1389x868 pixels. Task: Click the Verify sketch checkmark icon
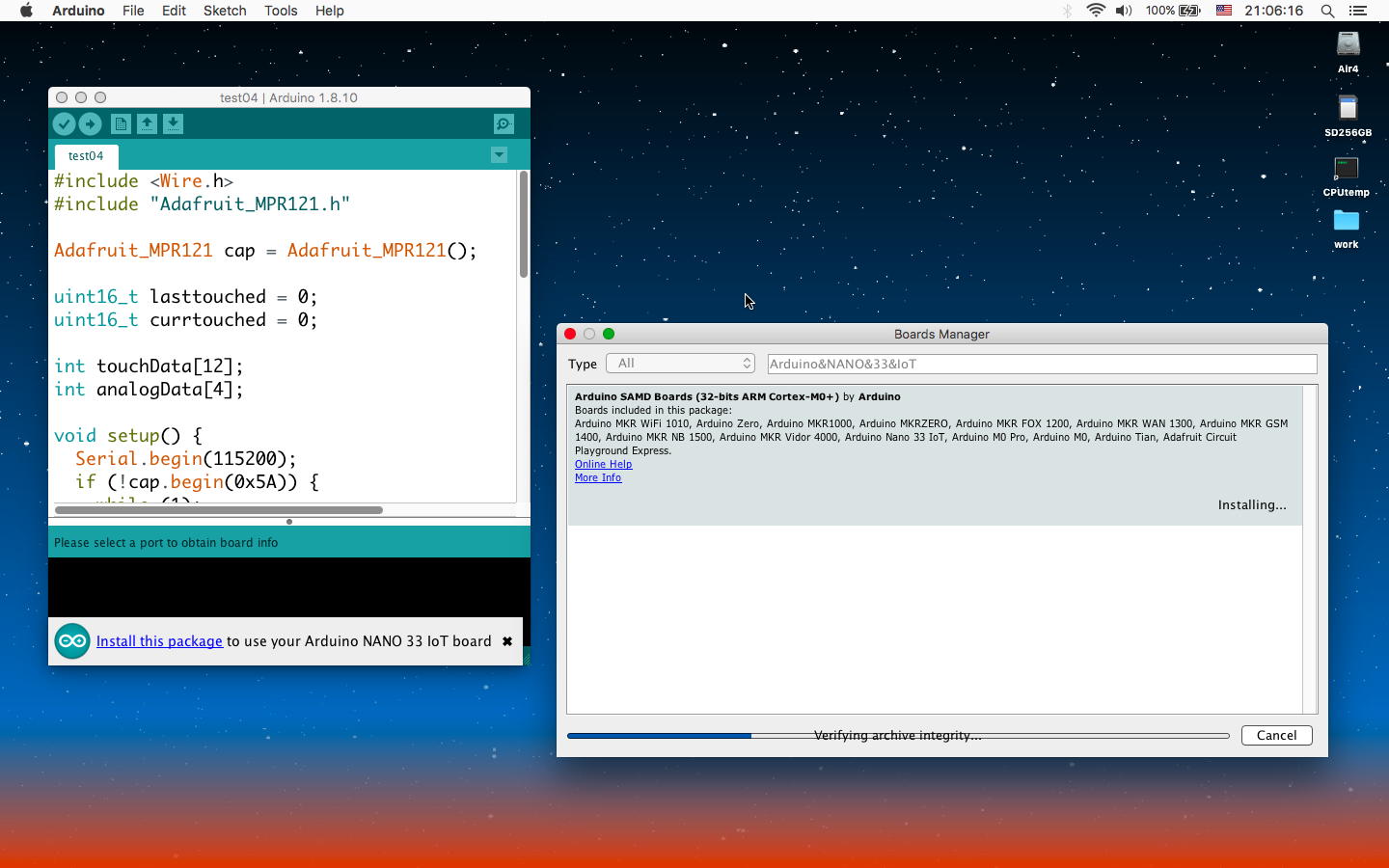pos(64,124)
